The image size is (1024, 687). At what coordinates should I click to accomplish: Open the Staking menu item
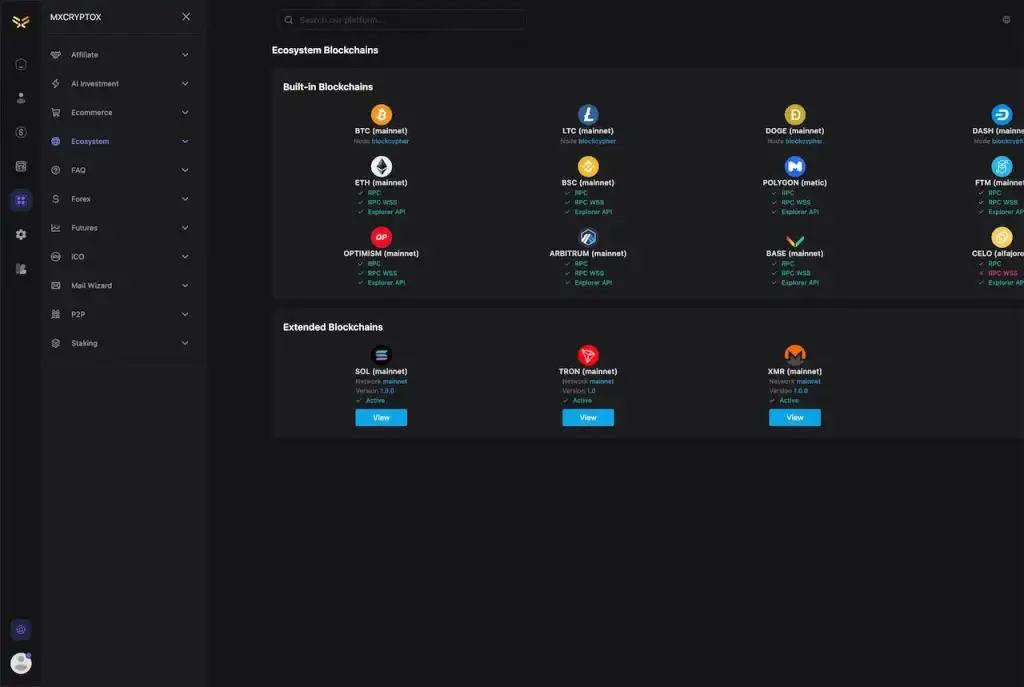[120, 343]
